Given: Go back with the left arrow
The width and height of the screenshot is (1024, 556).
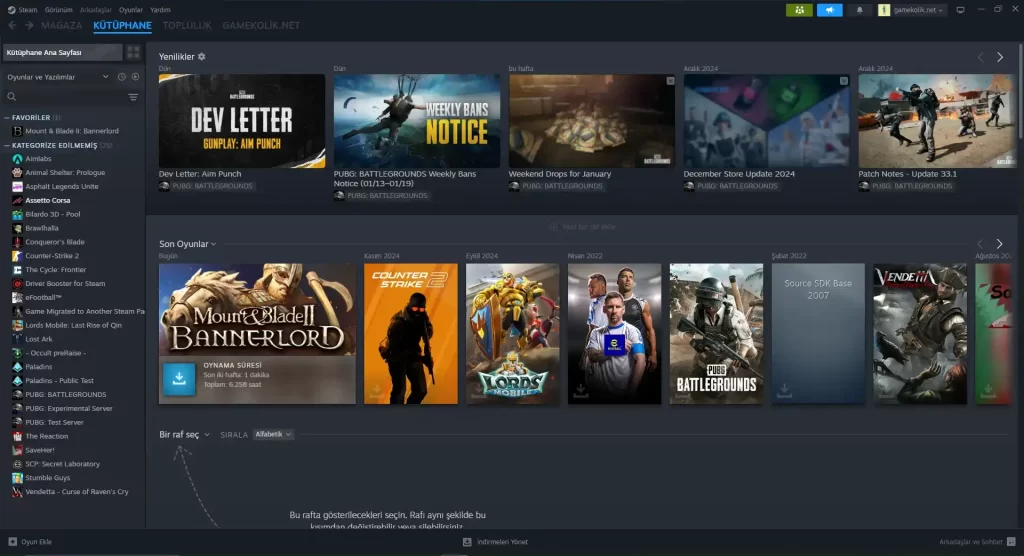Looking at the screenshot, I should pos(12,25).
